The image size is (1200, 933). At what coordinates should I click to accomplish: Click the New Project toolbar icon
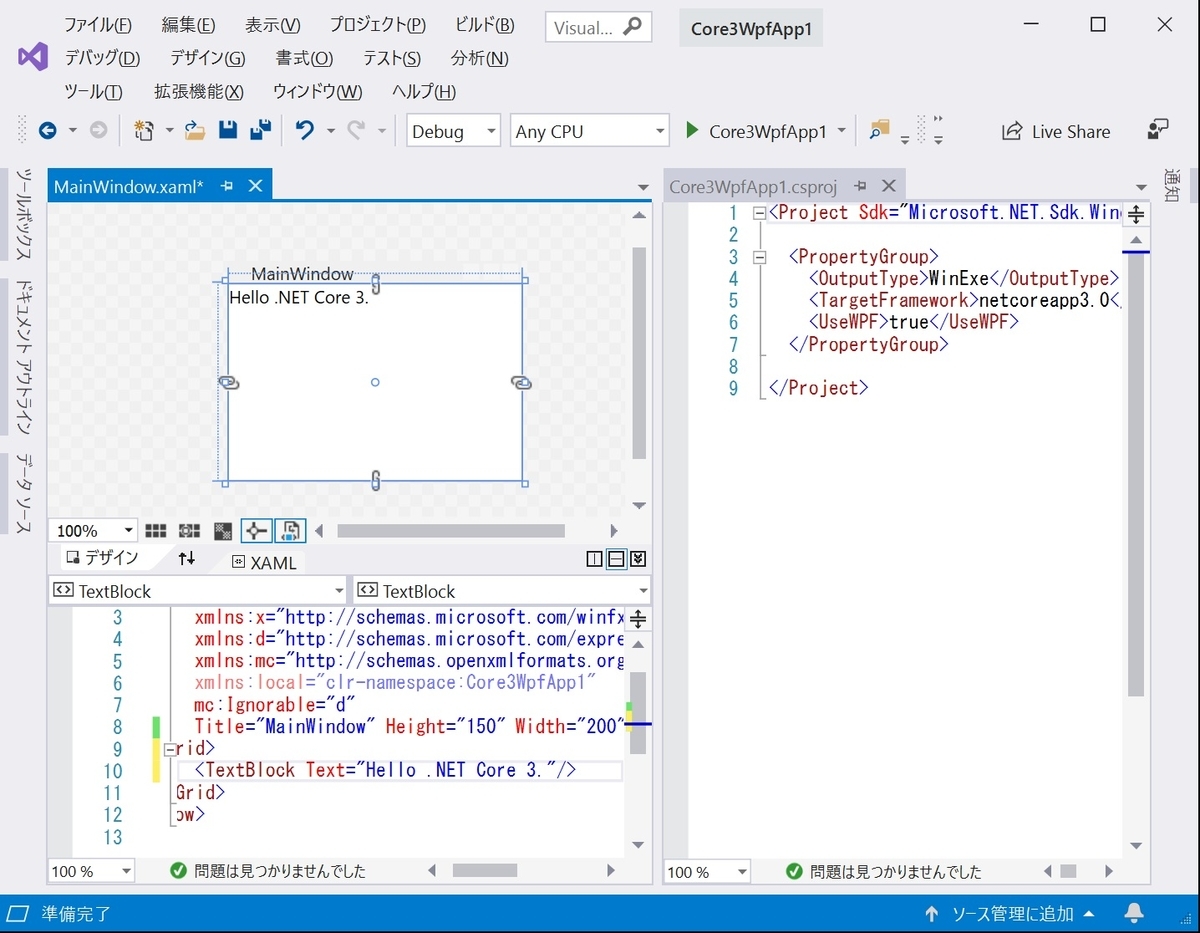pyautogui.click(x=145, y=131)
